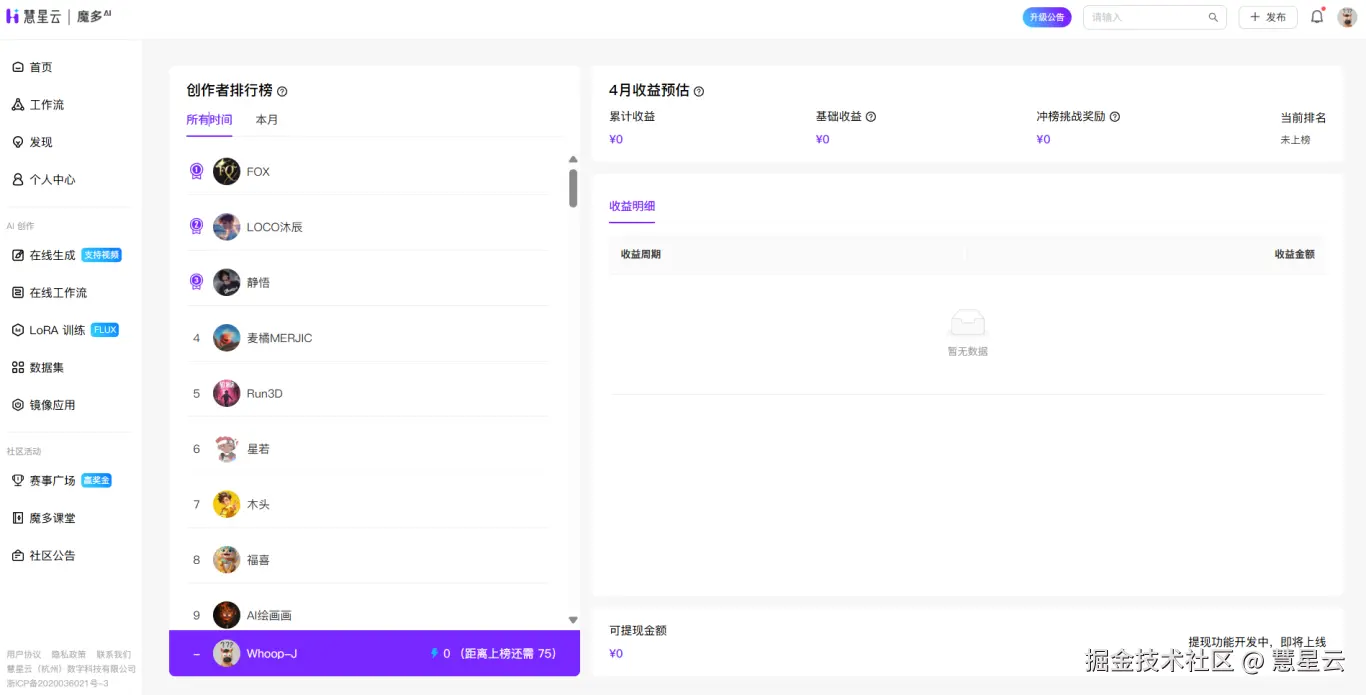This screenshot has width=1366, height=695.
Task: Open the 用户协议 link
Action: click(24, 654)
